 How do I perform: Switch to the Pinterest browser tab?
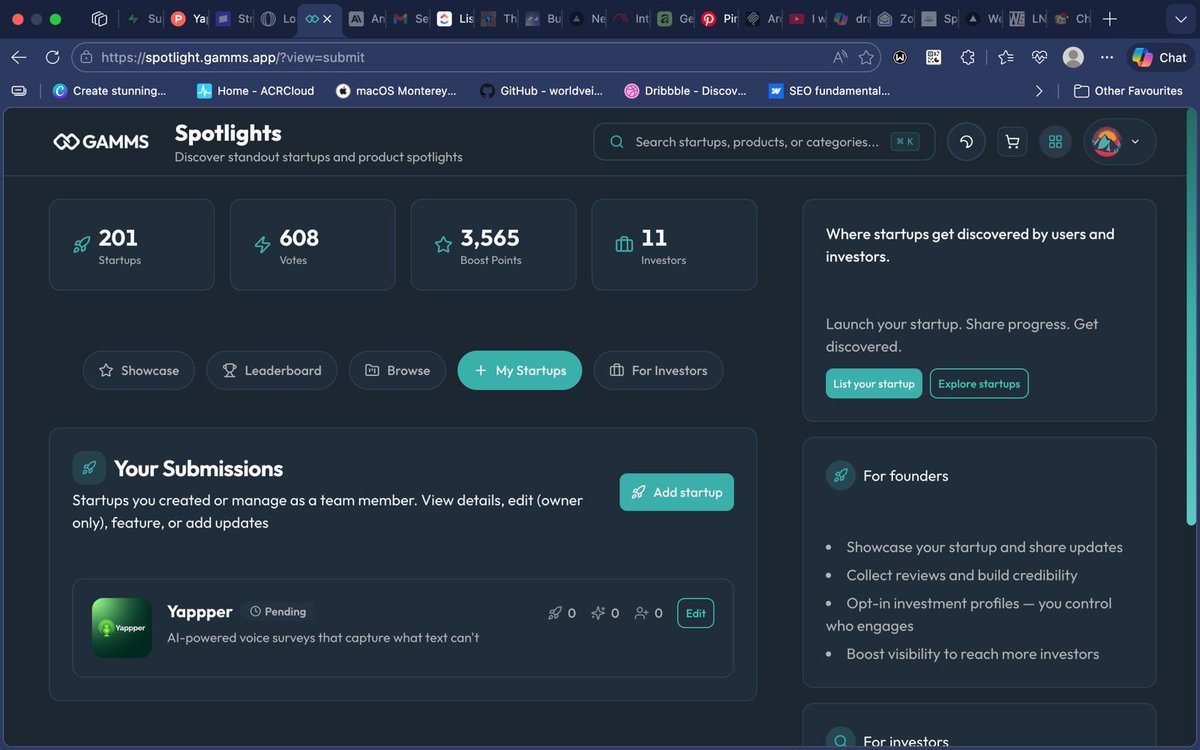point(720,19)
